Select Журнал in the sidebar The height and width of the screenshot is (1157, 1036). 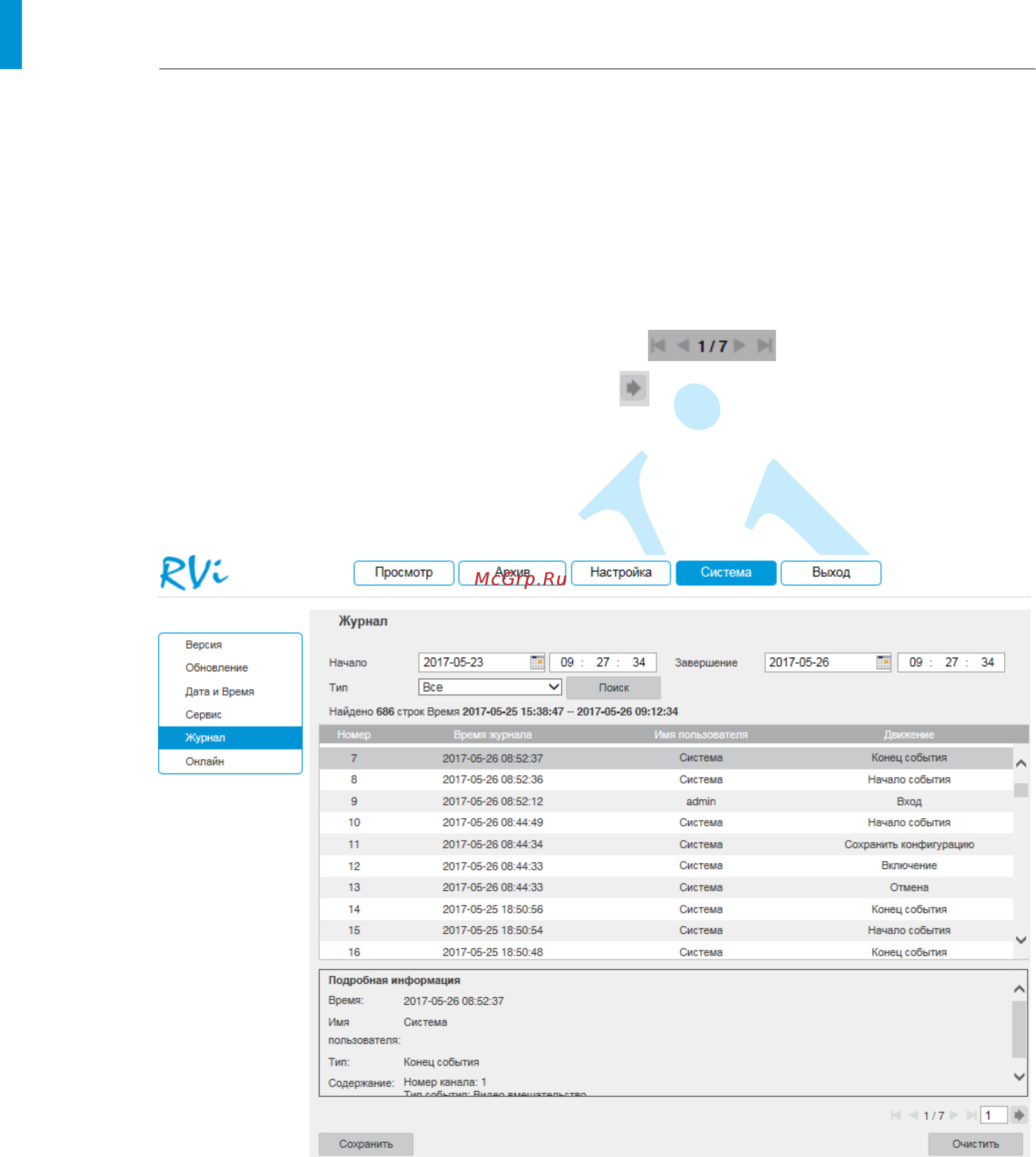click(x=230, y=738)
